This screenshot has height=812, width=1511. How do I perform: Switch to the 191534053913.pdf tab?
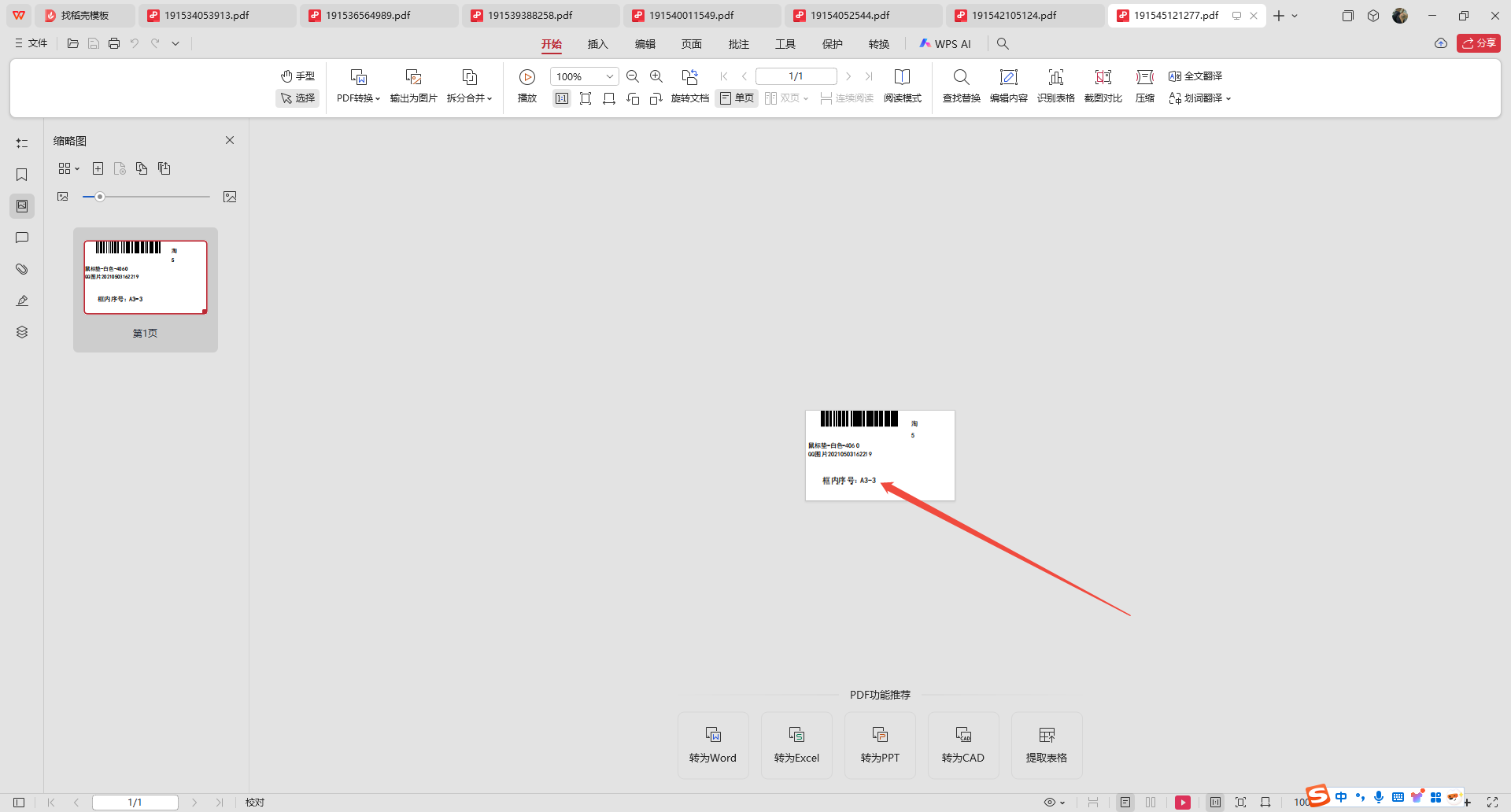pyautogui.click(x=216, y=15)
